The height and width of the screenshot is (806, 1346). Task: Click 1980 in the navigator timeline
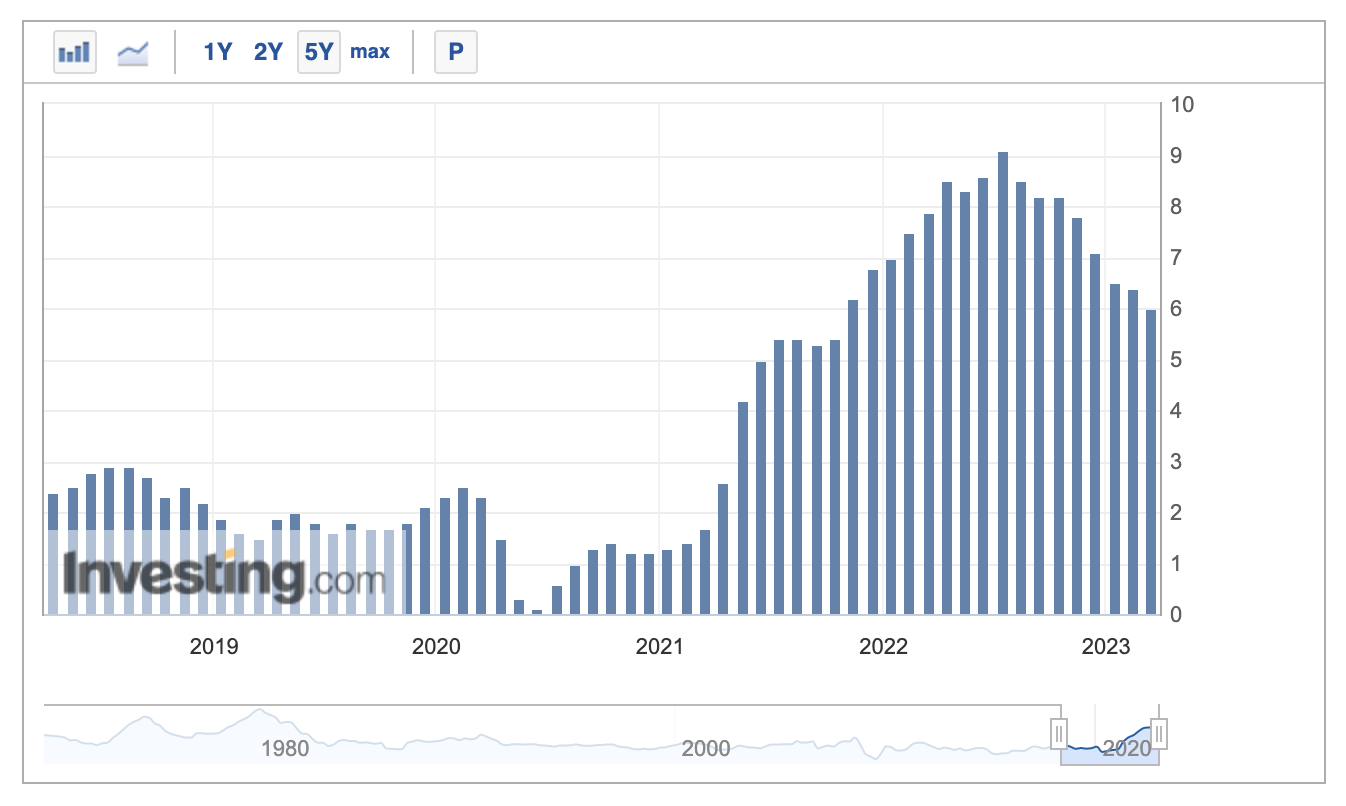point(285,747)
